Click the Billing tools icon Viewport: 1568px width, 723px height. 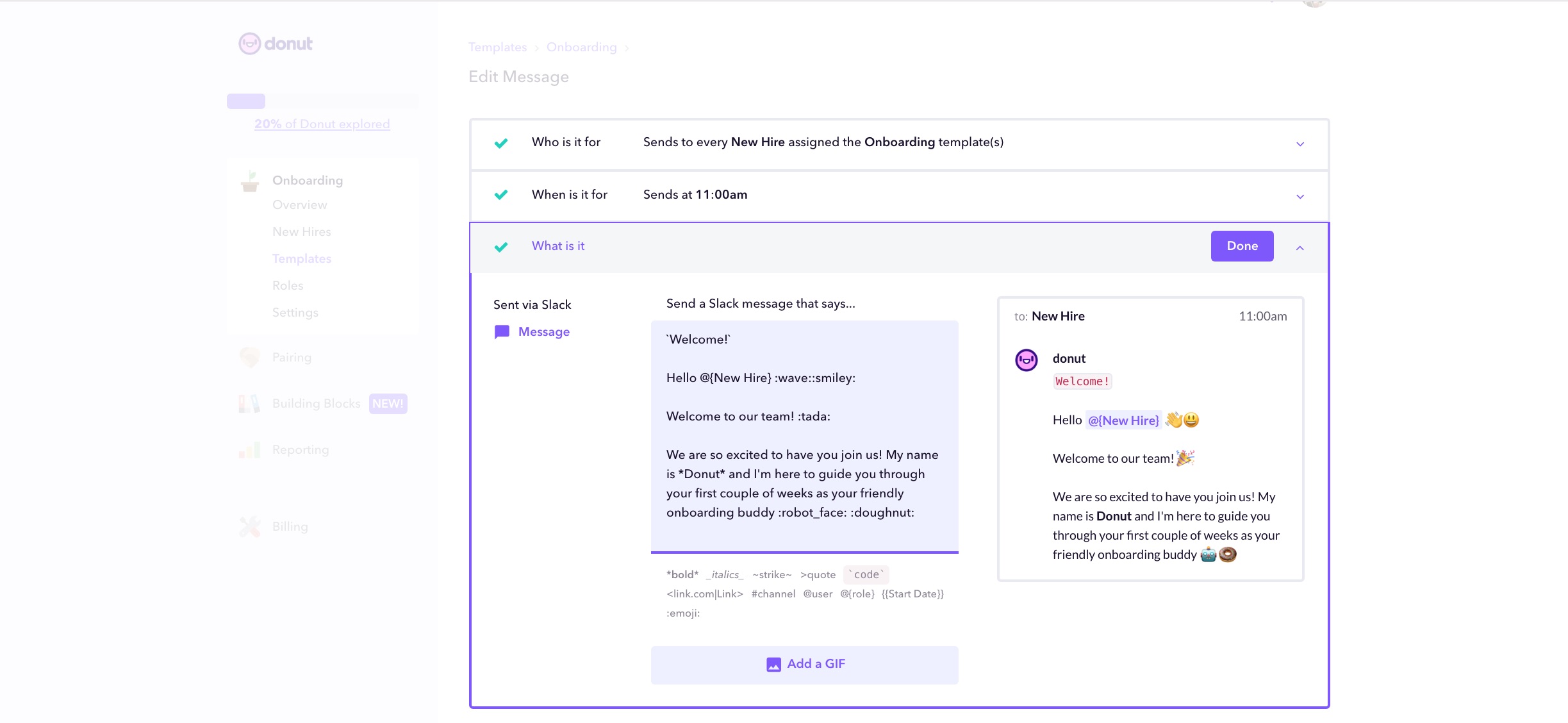point(250,527)
